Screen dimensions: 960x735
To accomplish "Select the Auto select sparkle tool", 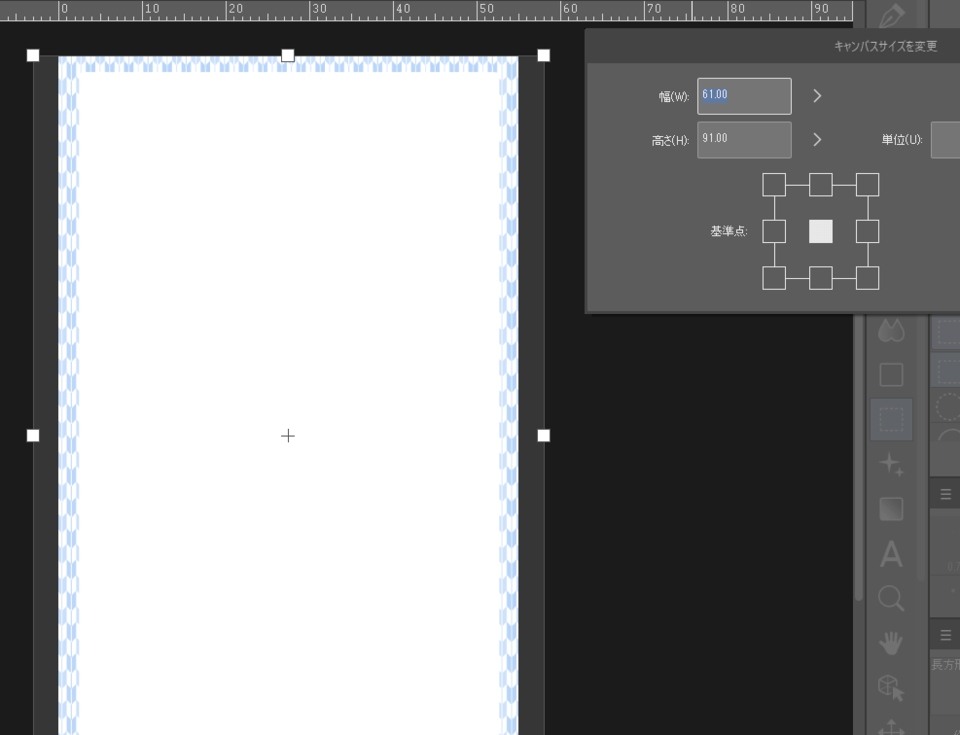I will coord(891,464).
